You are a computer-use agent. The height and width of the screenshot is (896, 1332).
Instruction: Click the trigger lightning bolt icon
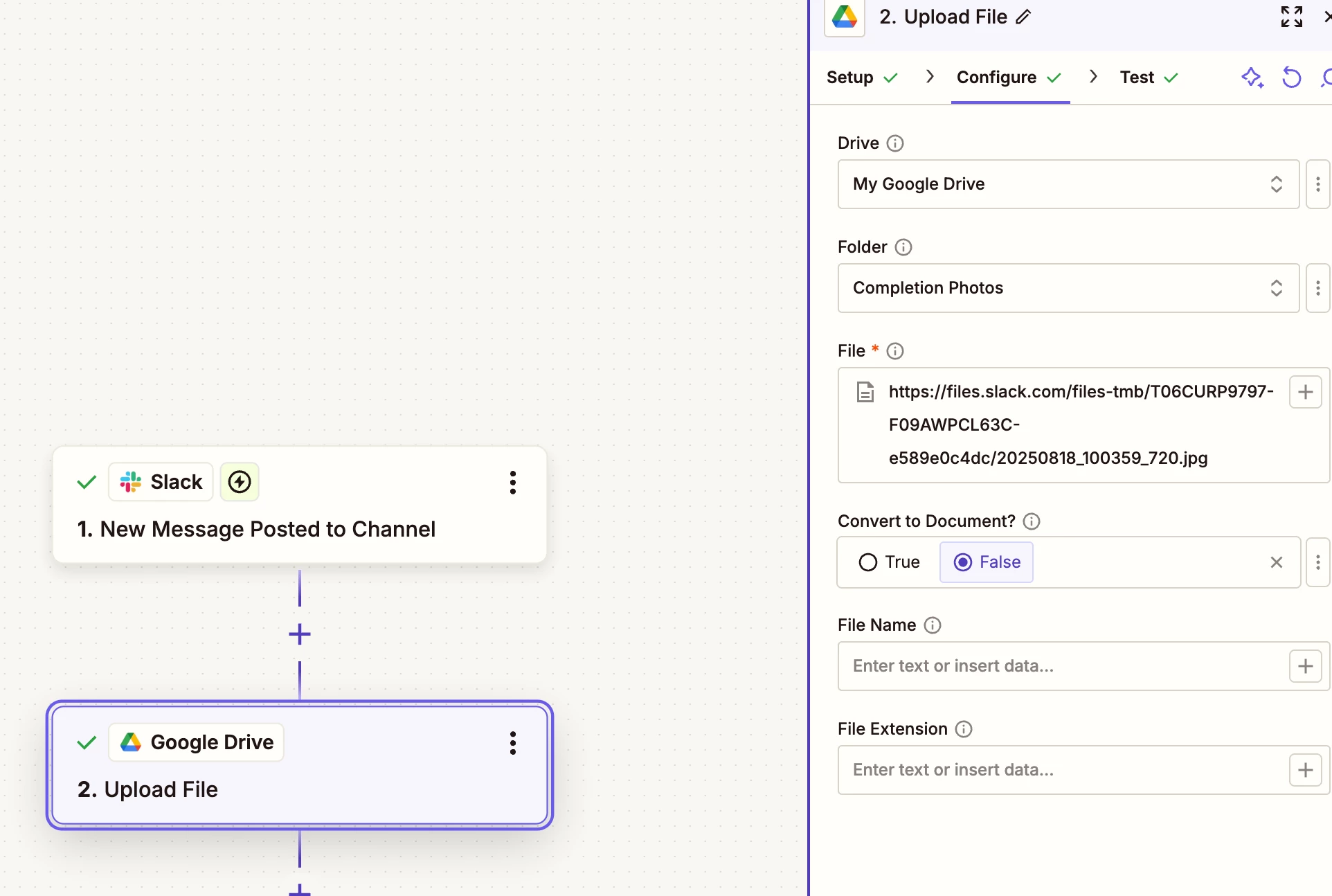[x=240, y=482]
